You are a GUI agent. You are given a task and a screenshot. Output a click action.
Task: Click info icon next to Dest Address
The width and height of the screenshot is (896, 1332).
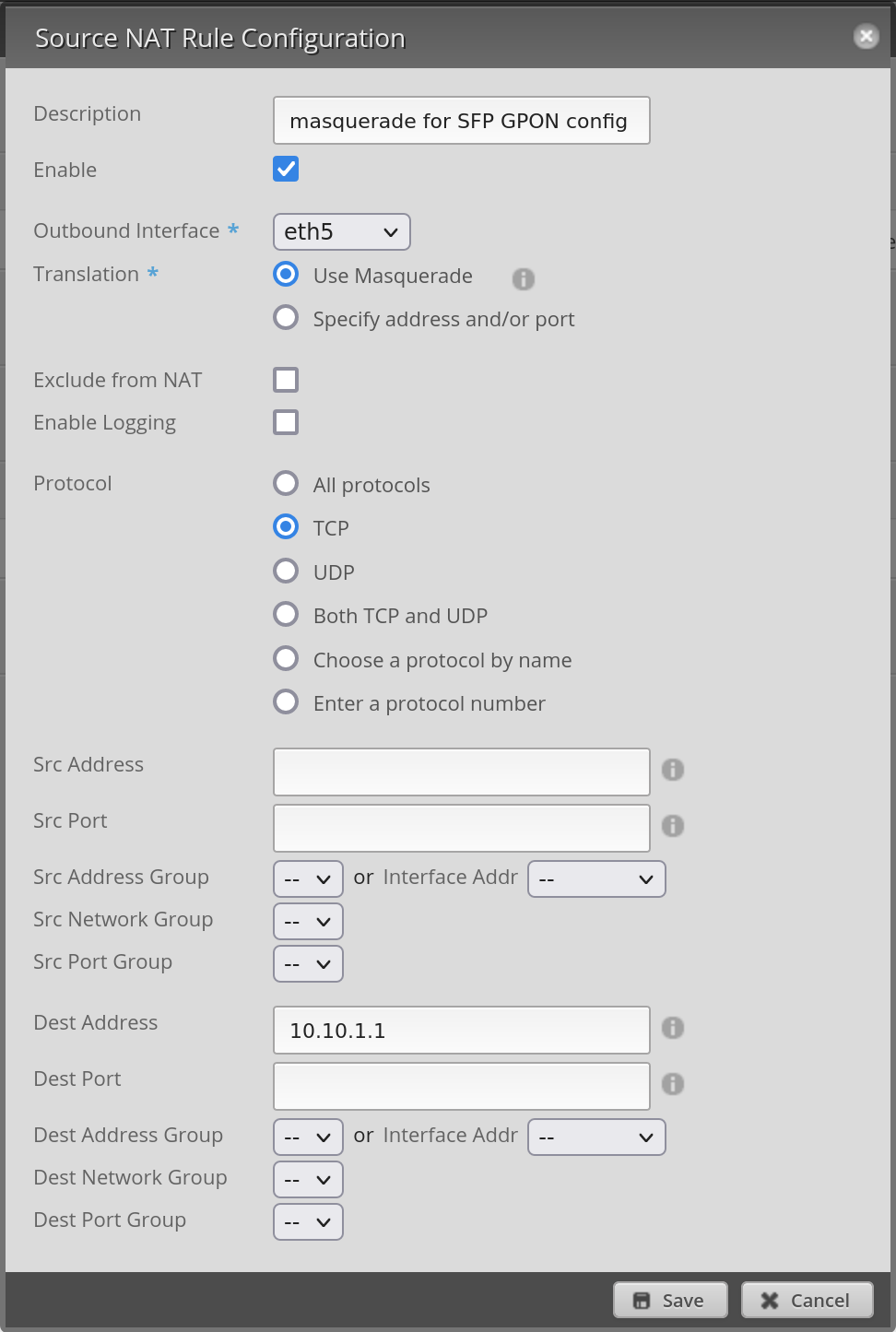coord(673,1028)
